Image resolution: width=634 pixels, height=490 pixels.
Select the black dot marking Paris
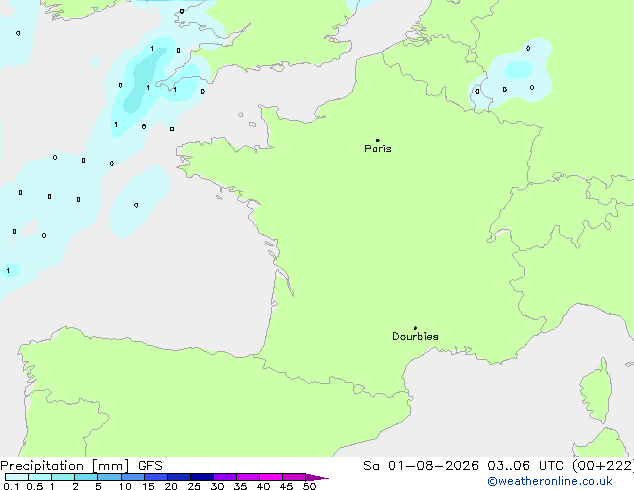378,140
